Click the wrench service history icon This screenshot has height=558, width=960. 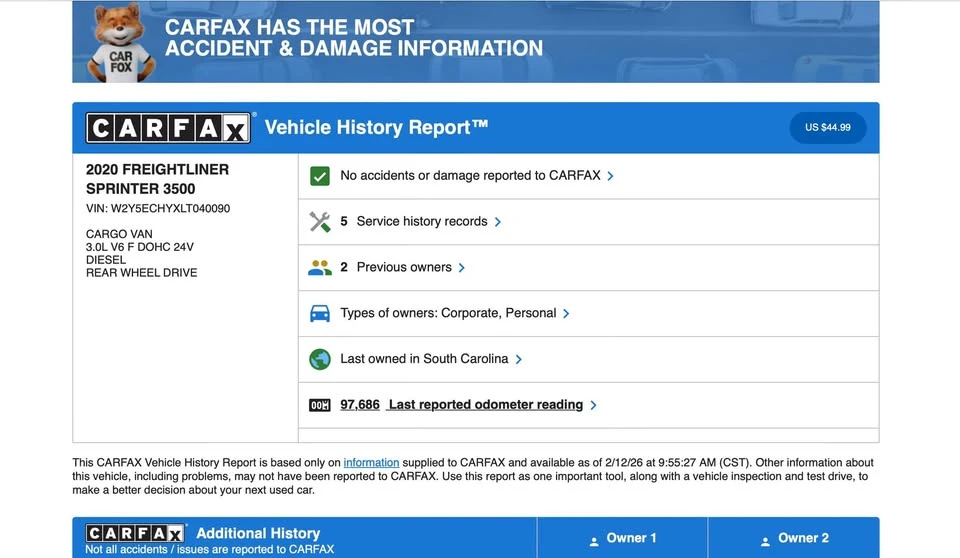(x=320, y=222)
